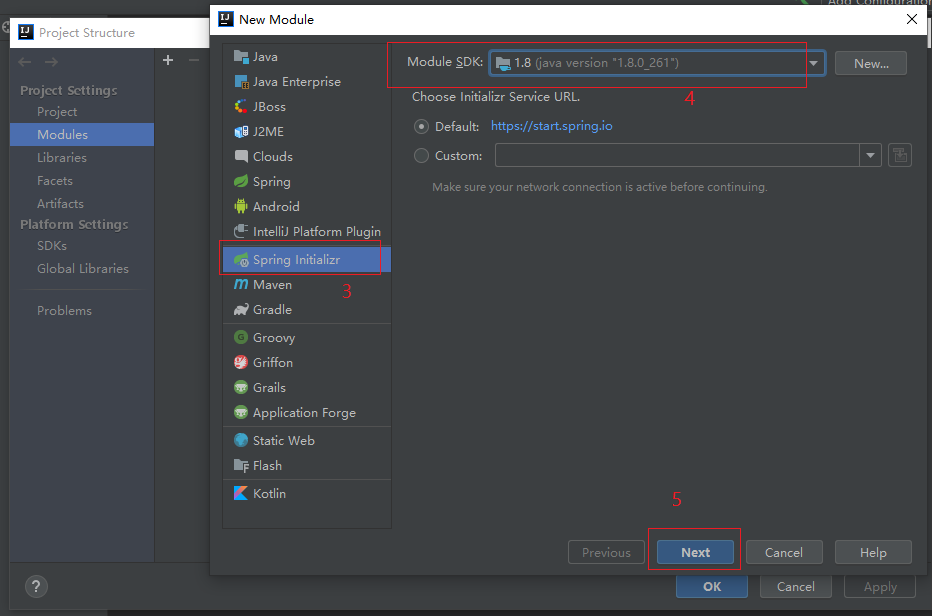Select the Custom URL radio button
932x616 pixels.
pyautogui.click(x=421, y=156)
